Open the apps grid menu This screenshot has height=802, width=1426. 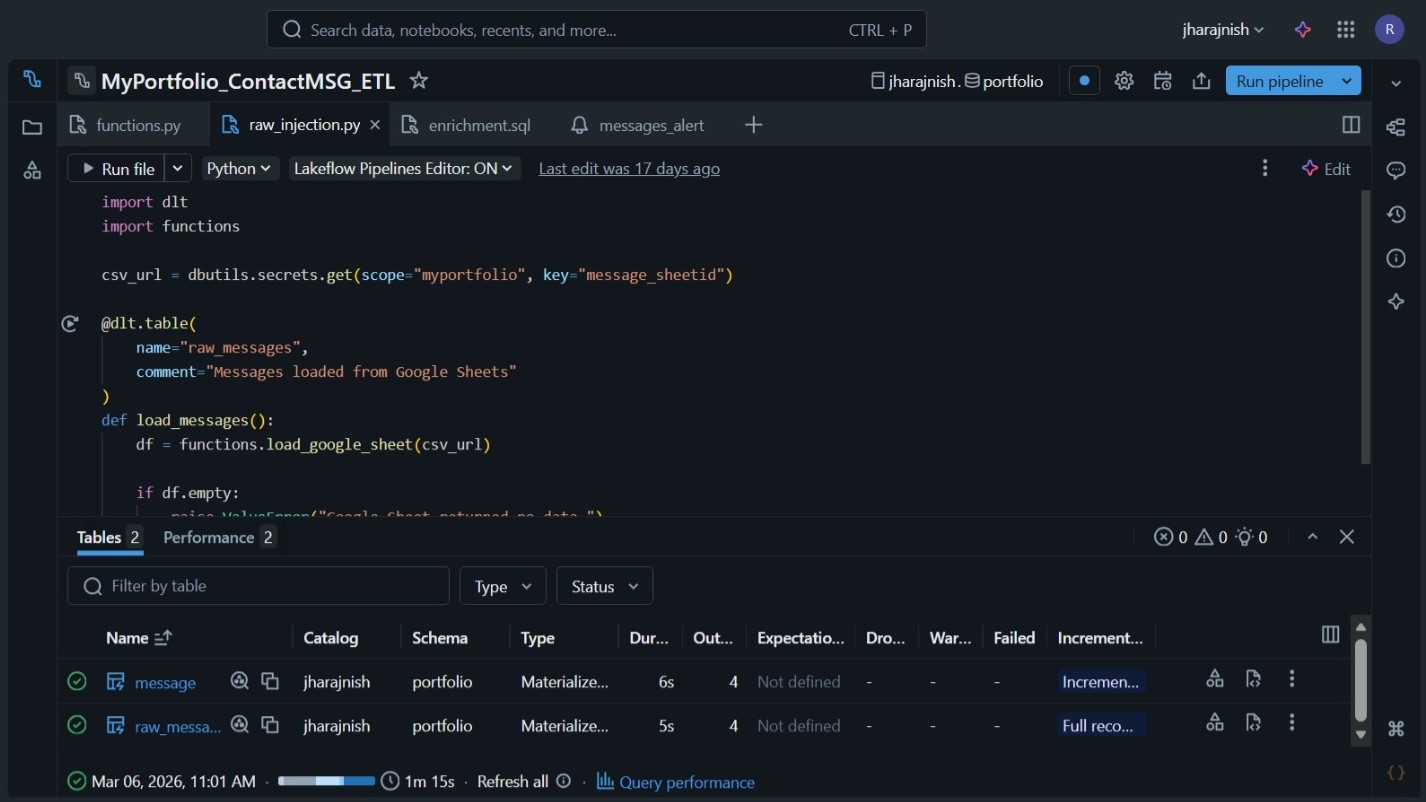click(1346, 30)
